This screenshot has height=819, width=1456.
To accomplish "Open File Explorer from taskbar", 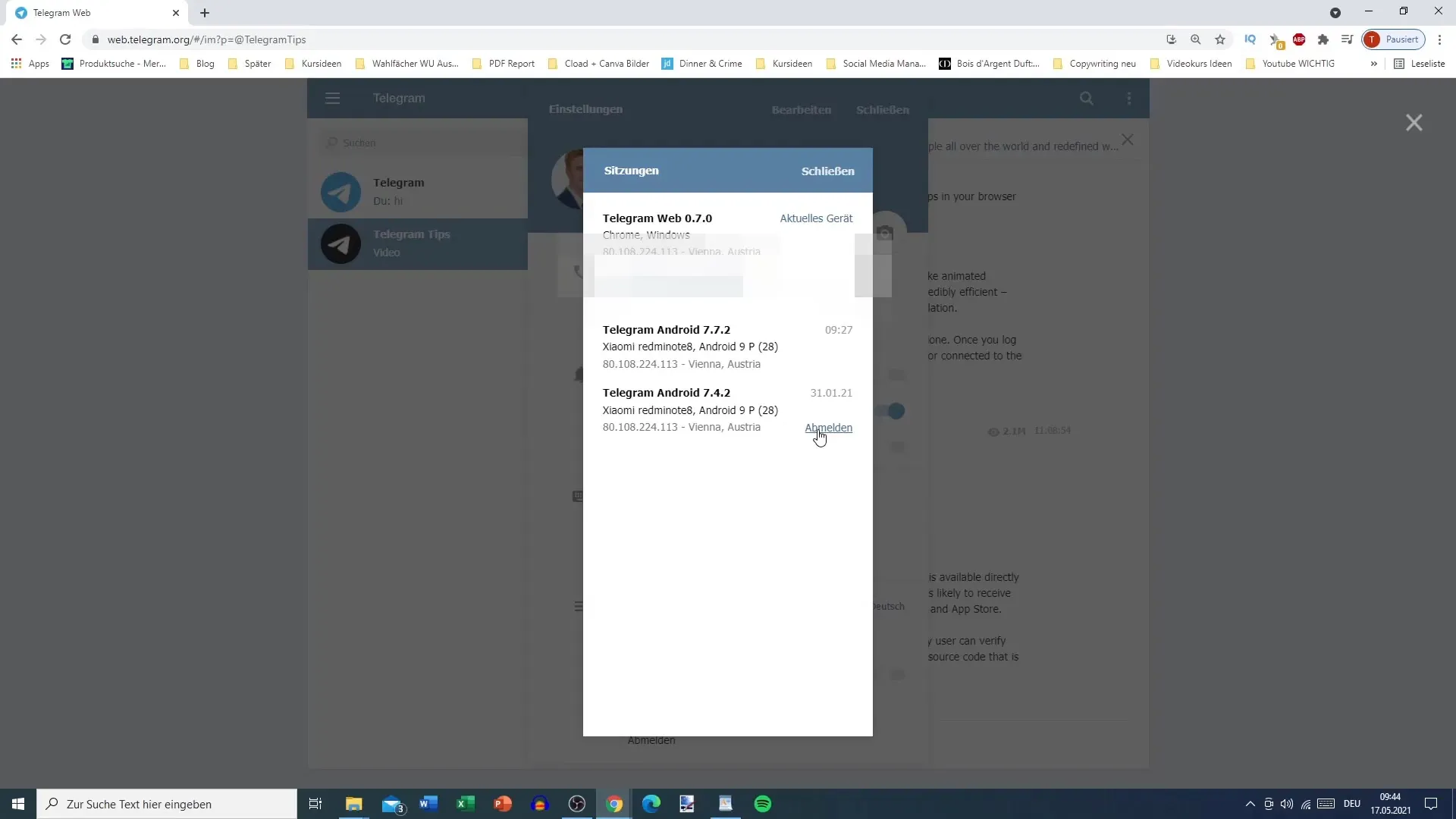I will click(354, 804).
